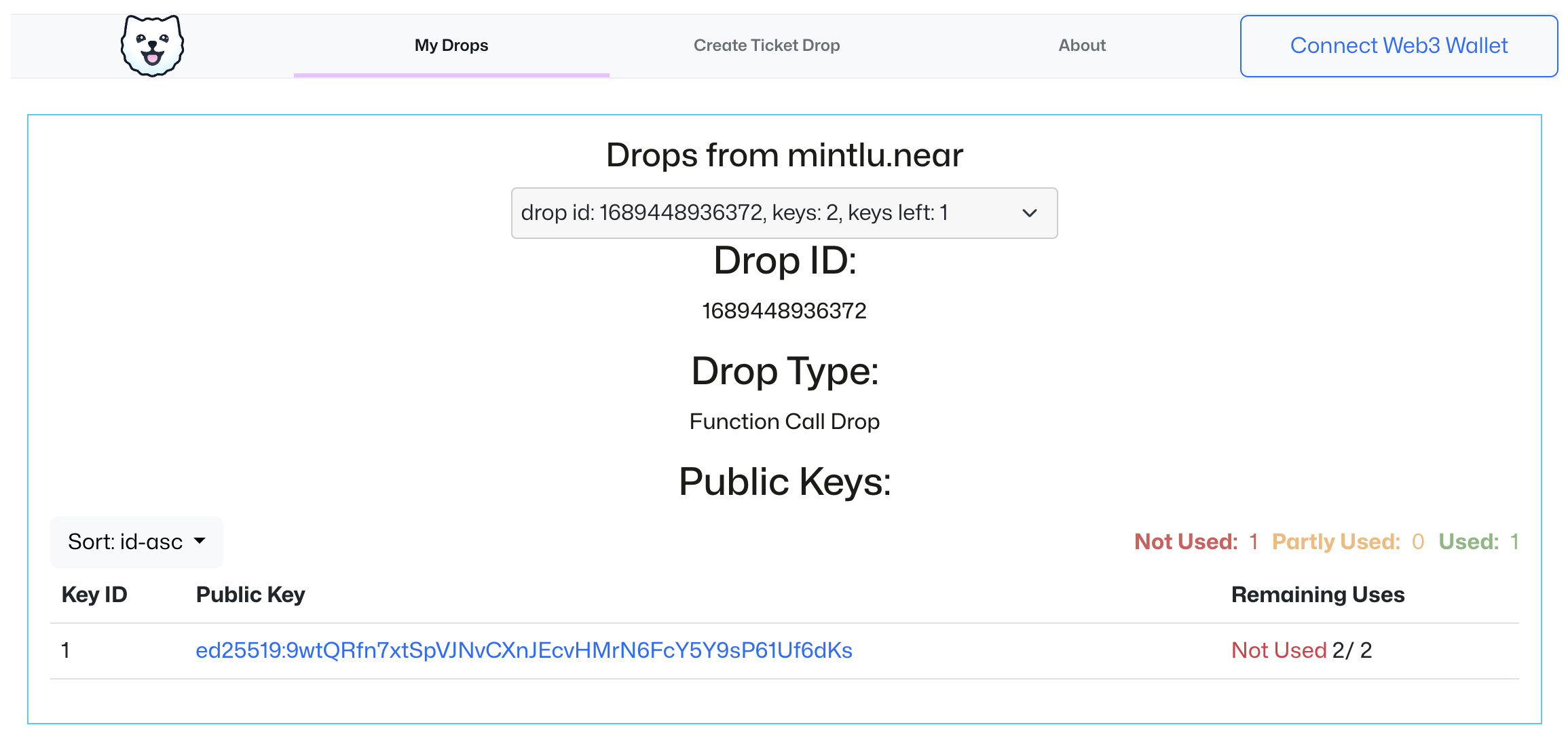Click the drop ID number 1689448936372

point(784,311)
